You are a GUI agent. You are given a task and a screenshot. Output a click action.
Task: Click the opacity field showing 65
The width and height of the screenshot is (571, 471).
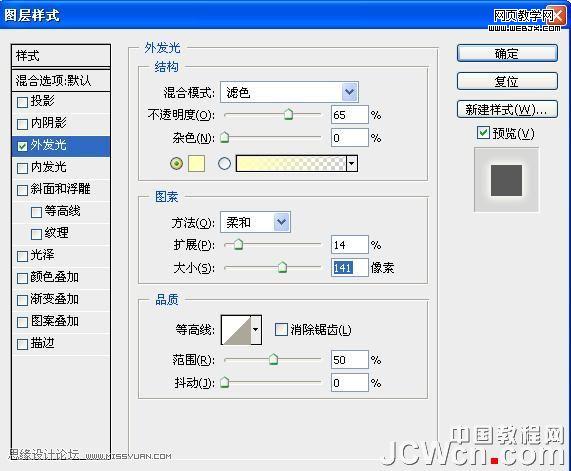coord(350,115)
